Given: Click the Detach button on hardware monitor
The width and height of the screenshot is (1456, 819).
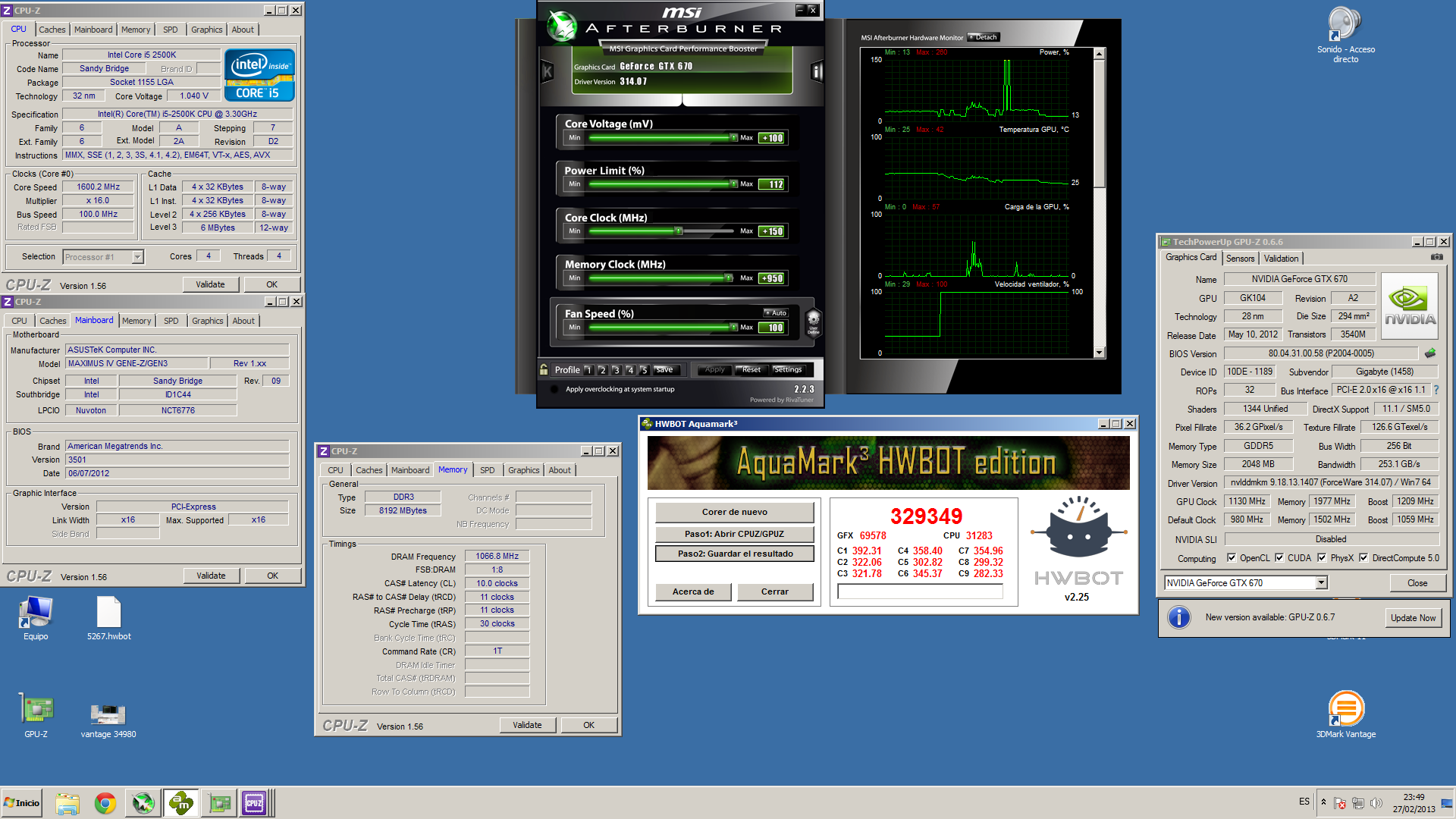Looking at the screenshot, I should pyautogui.click(x=984, y=37).
